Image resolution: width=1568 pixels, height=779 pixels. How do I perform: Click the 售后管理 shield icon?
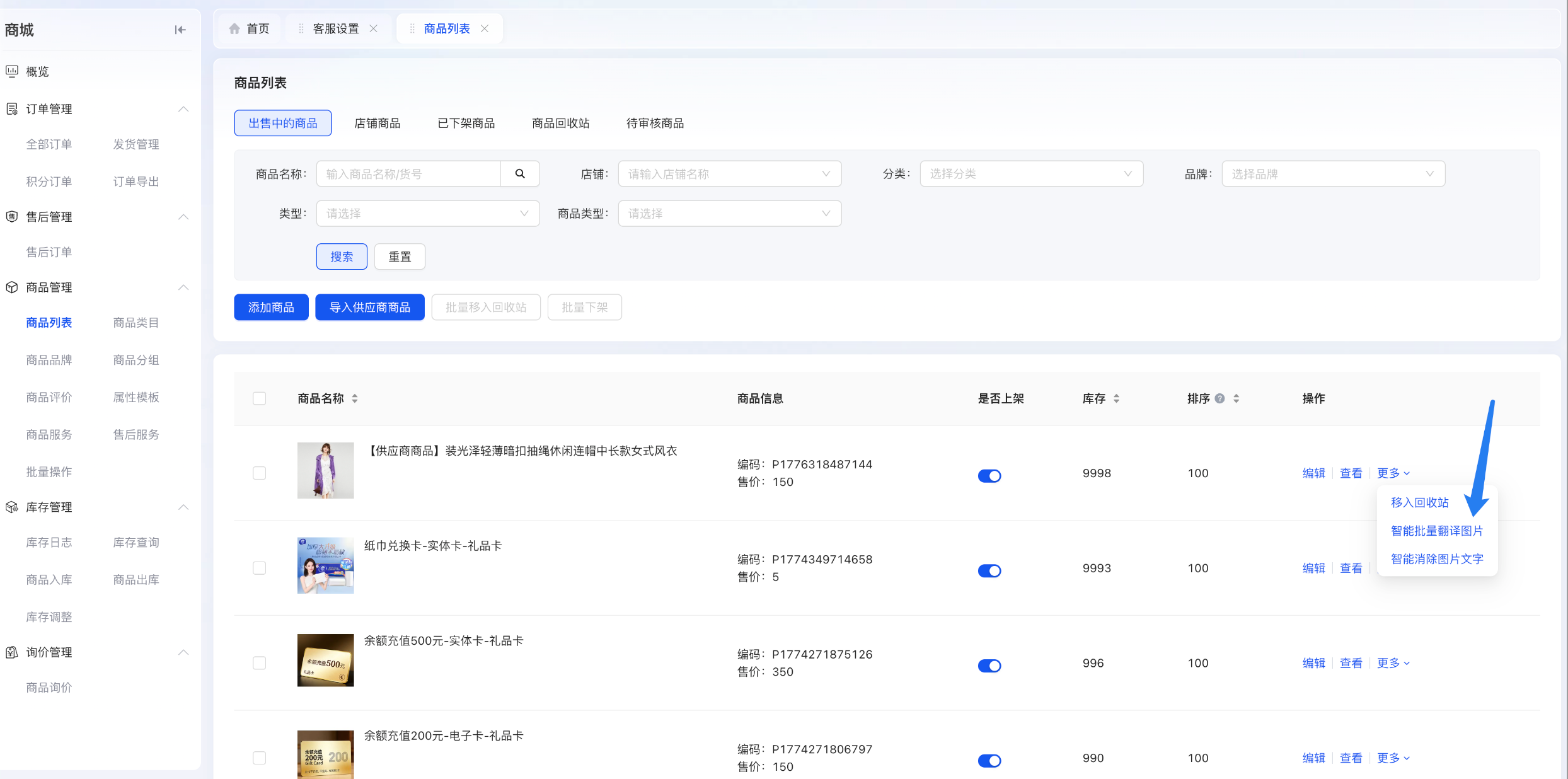[x=12, y=217]
